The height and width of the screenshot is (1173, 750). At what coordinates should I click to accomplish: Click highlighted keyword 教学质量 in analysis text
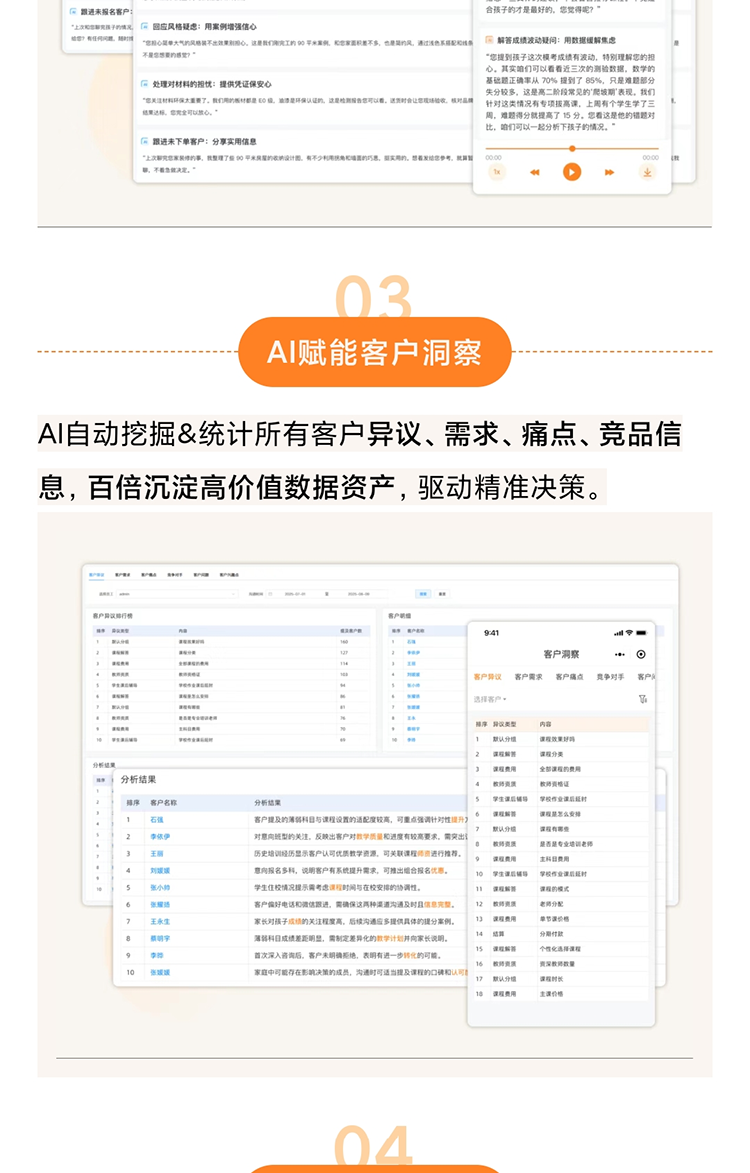[369, 836]
